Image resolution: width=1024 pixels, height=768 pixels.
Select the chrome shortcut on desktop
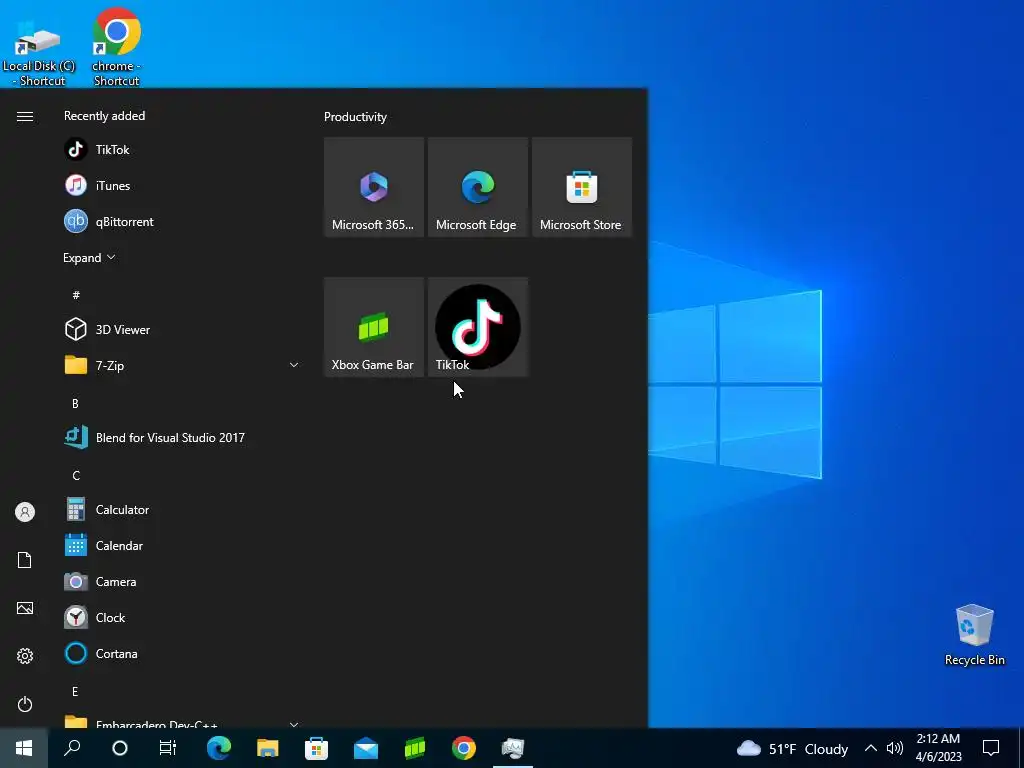[116, 46]
